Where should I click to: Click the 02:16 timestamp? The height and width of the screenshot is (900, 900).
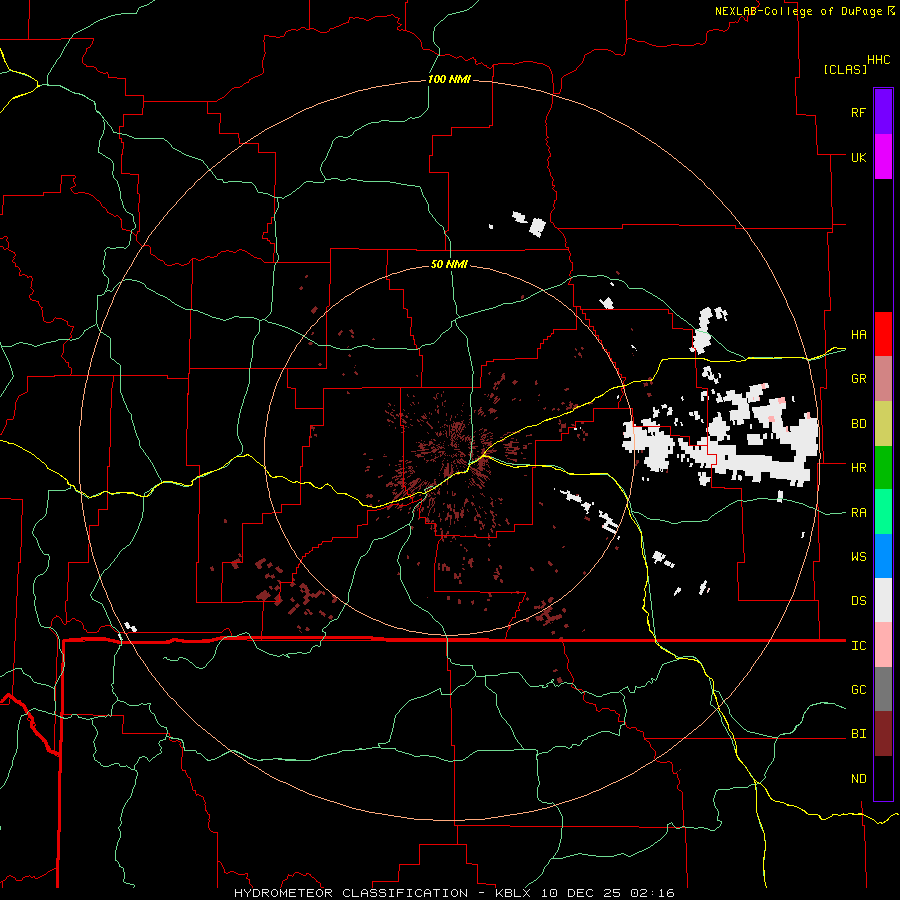[652, 893]
